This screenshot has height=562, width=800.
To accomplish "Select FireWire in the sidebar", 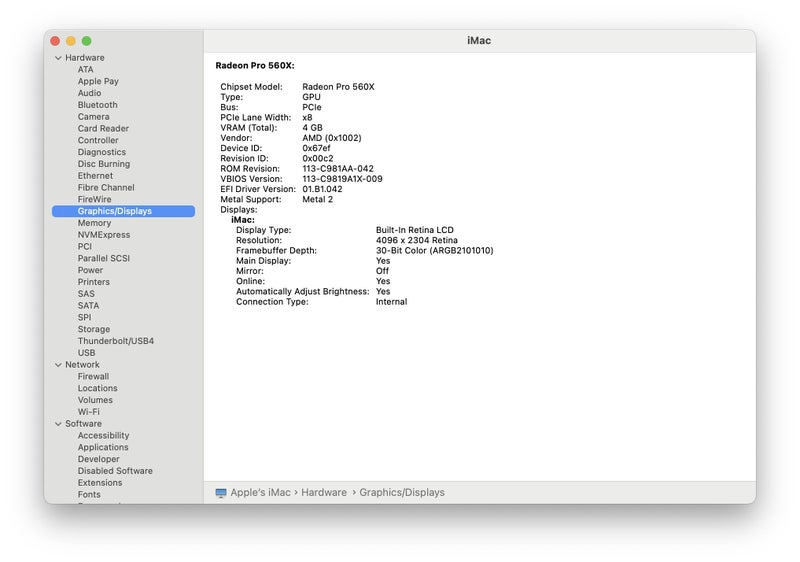I will tap(94, 199).
